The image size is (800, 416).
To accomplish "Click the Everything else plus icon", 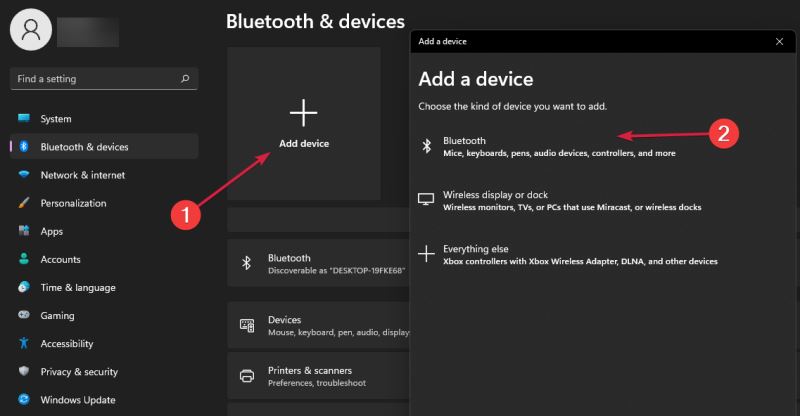I will point(426,254).
